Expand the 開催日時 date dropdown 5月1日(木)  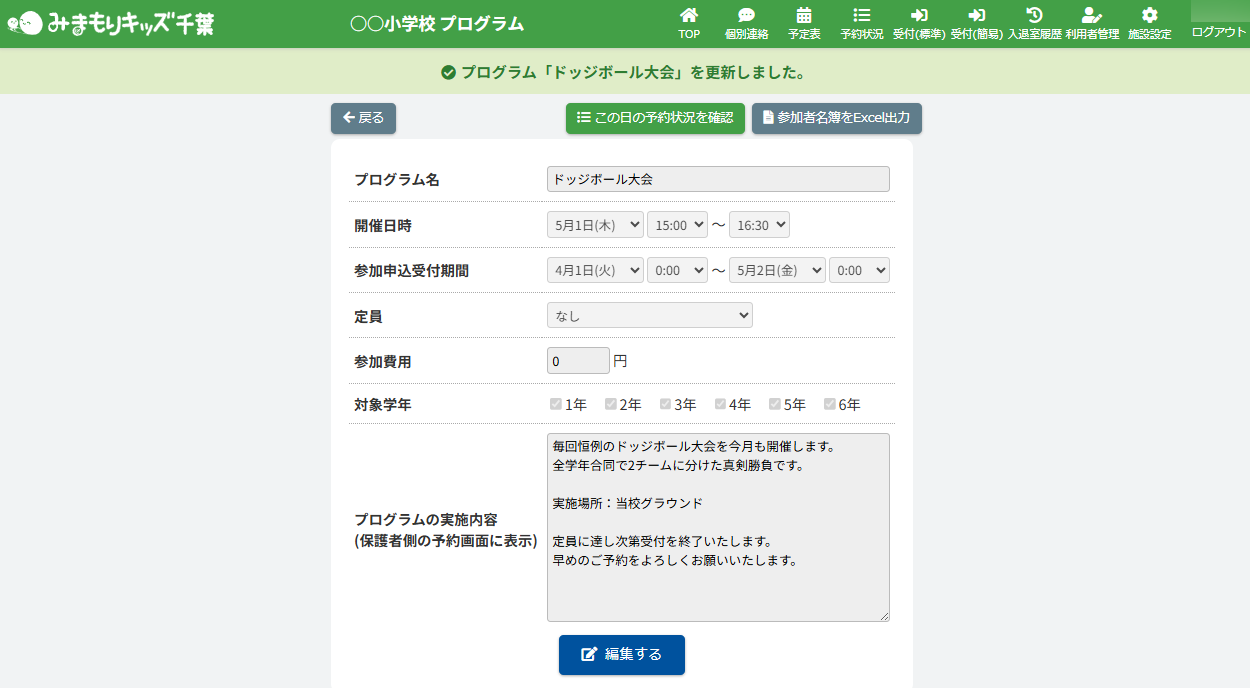pyautogui.click(x=595, y=225)
